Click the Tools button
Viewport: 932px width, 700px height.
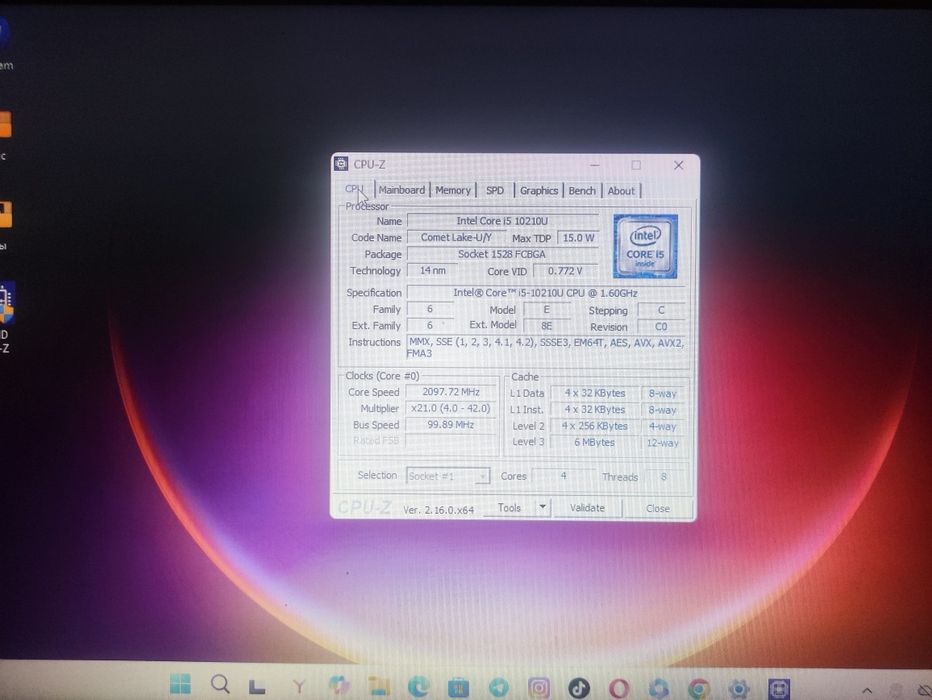pos(509,507)
